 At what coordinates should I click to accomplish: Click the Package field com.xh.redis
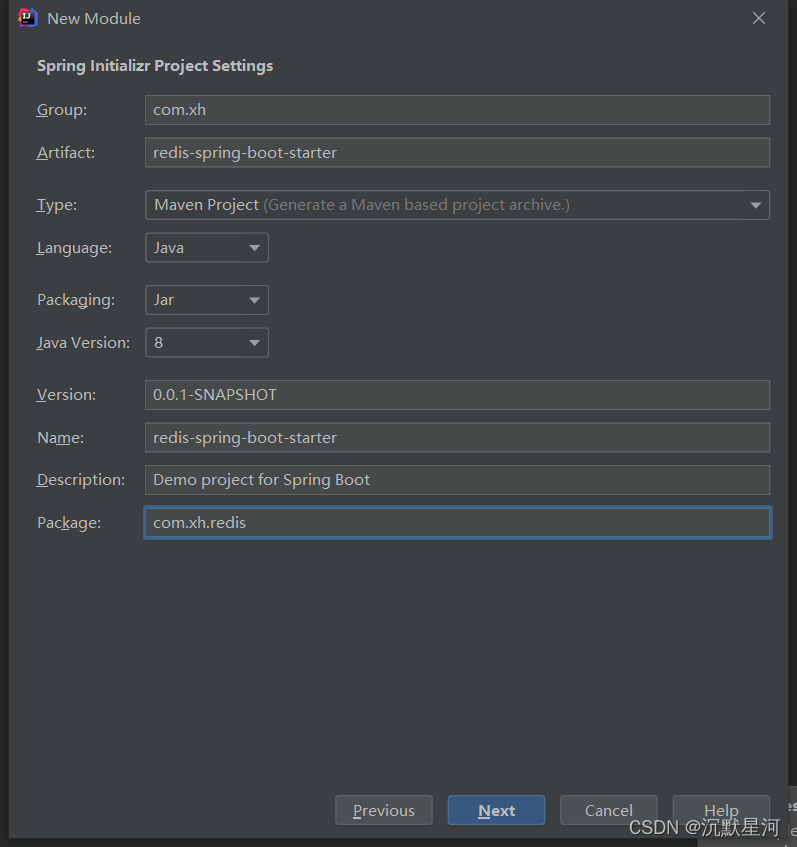click(457, 522)
